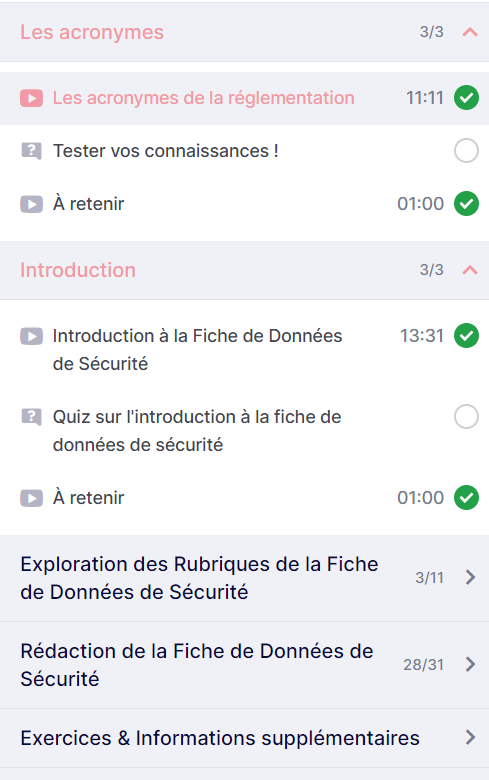
Task: Expand Rédaction de la Fiche de Données section
Action: [x=244, y=665]
